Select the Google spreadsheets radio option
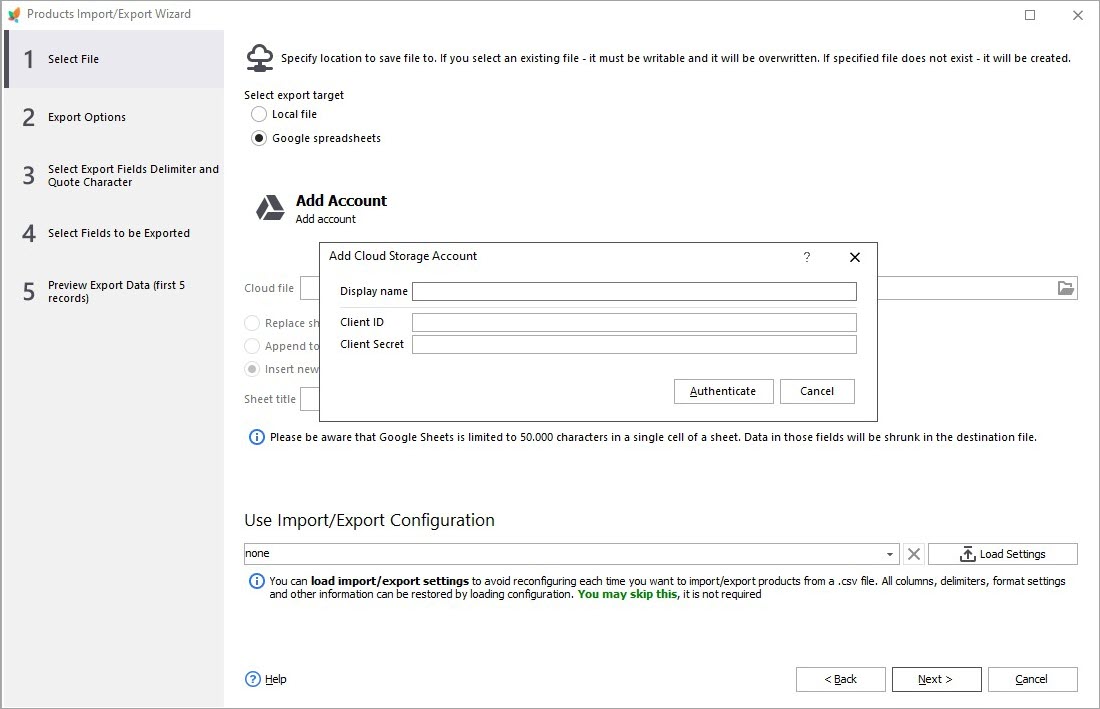 pos(259,138)
